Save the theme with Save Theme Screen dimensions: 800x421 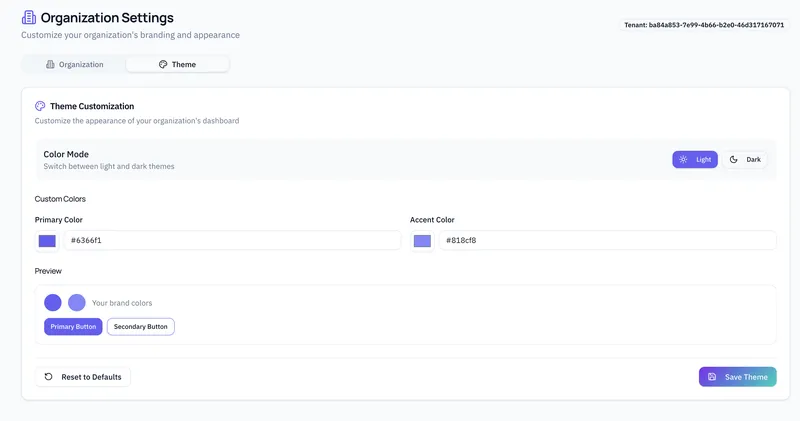(x=738, y=377)
